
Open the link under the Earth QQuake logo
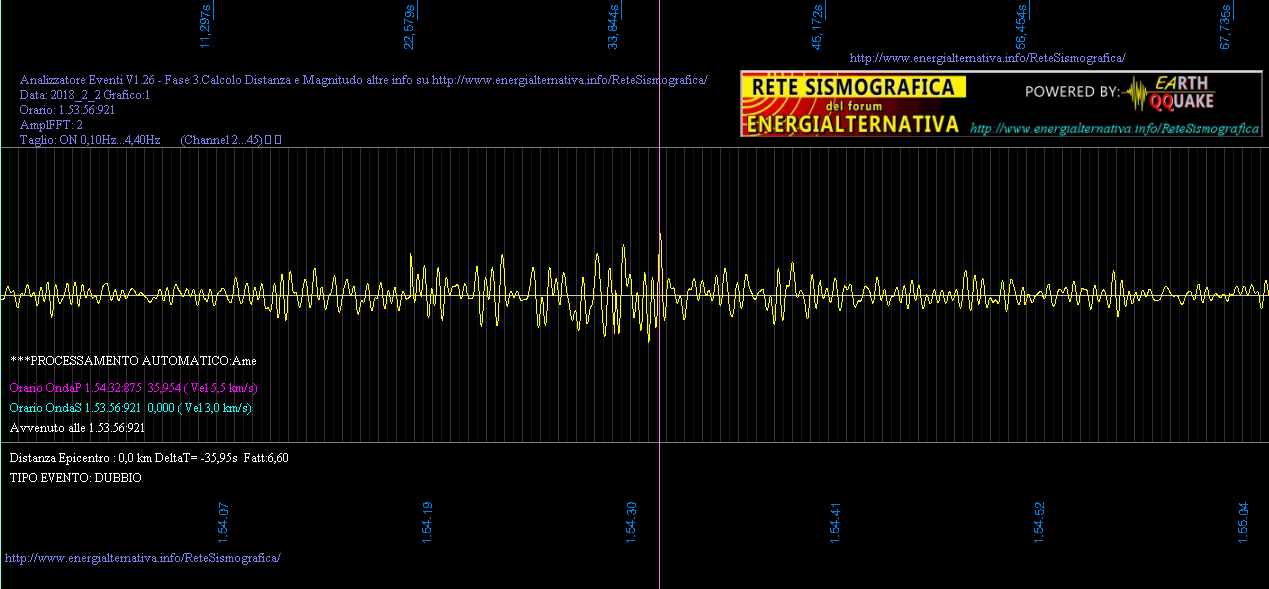pos(1115,129)
